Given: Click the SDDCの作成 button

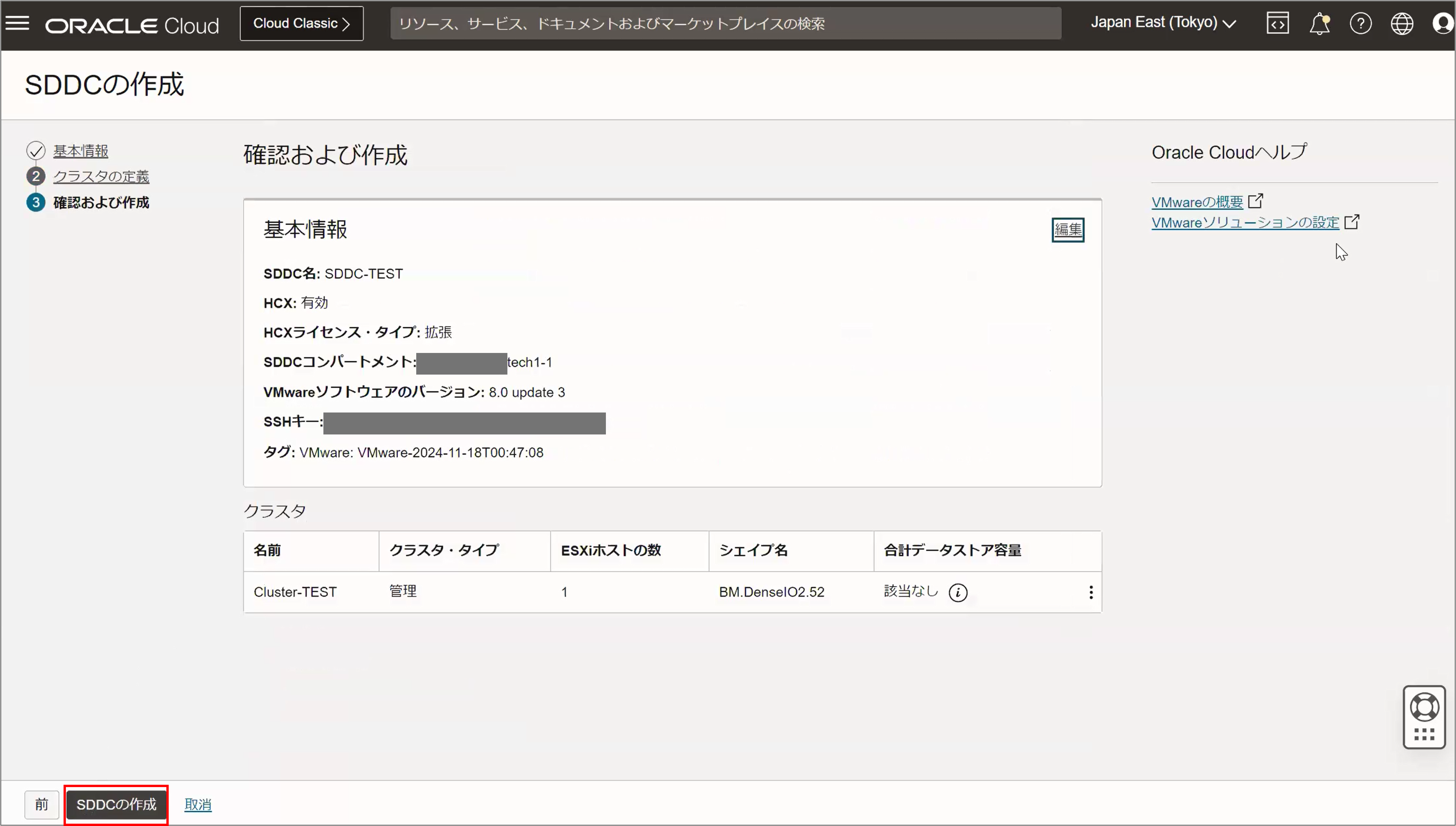Looking at the screenshot, I should (116, 804).
